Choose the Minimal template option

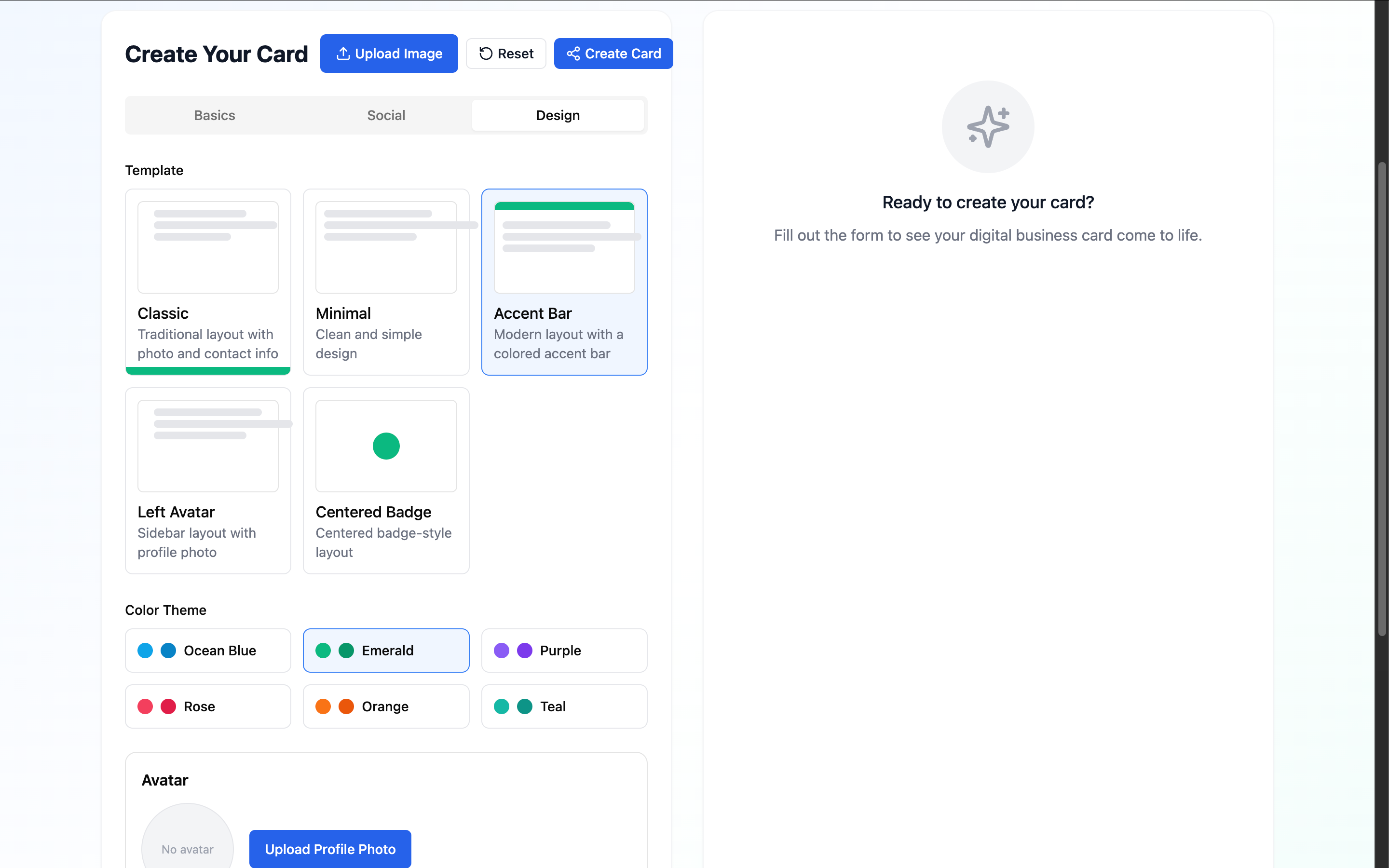point(386,281)
